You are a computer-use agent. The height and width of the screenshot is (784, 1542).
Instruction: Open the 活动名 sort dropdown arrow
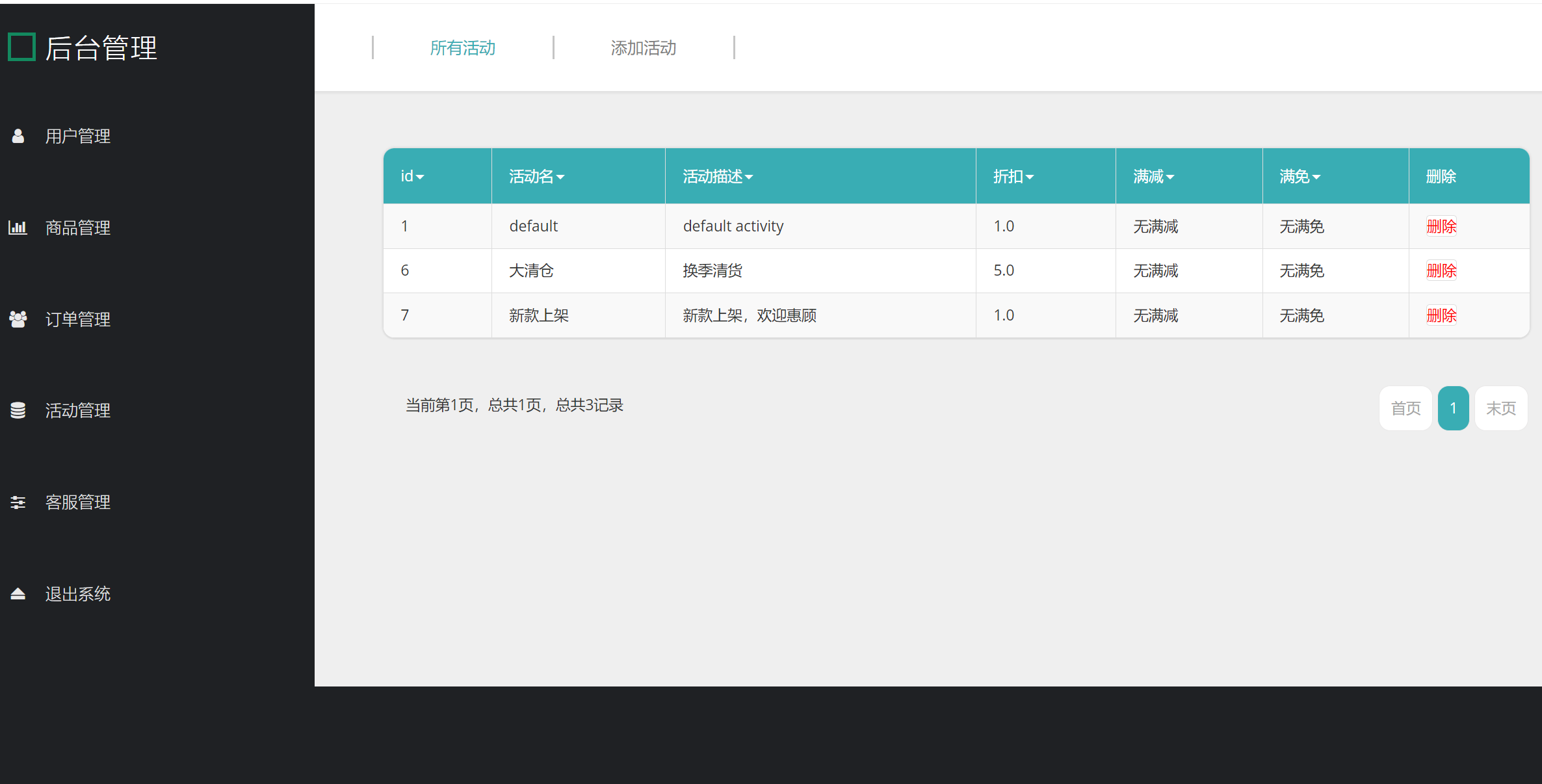(x=560, y=177)
